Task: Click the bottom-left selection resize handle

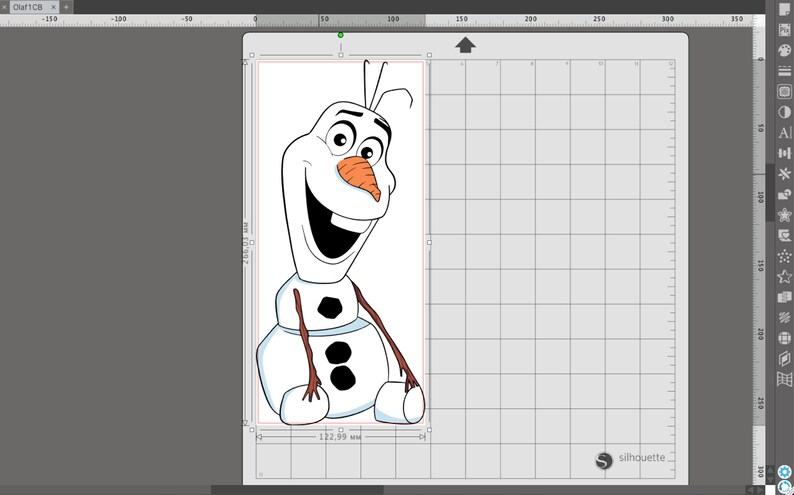Action: tap(252, 430)
